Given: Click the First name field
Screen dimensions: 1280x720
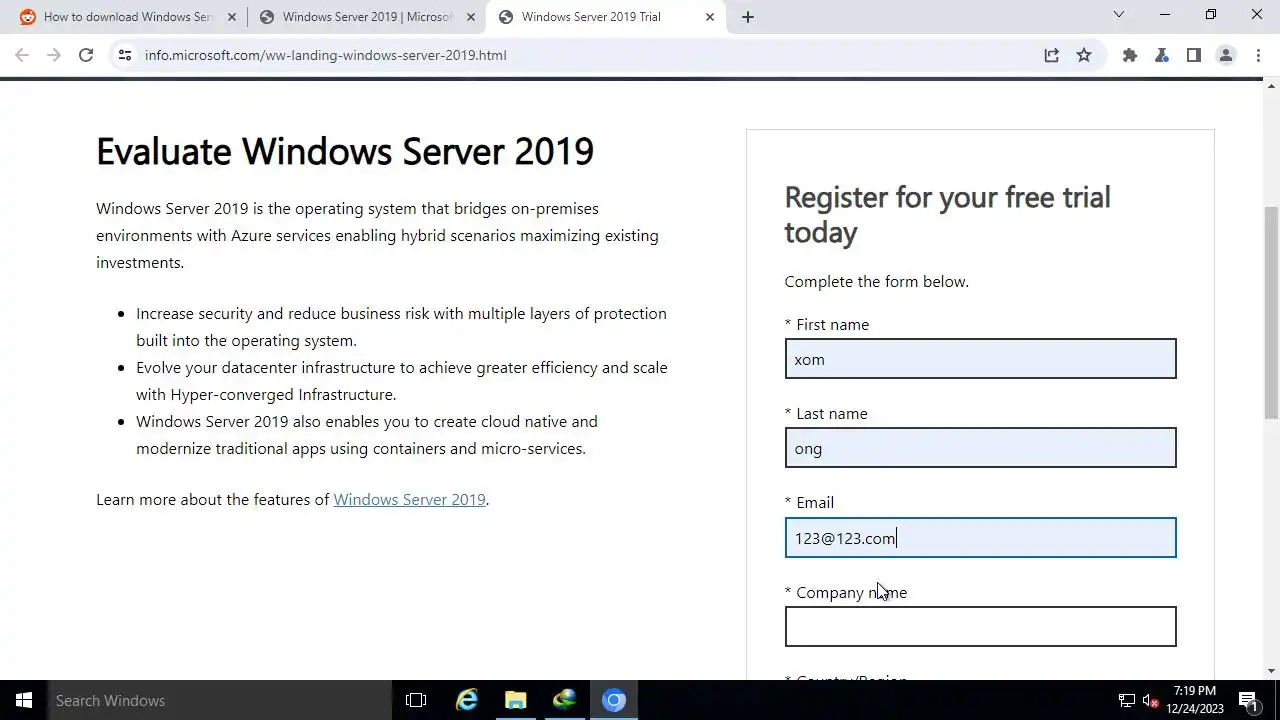Looking at the screenshot, I should (x=980, y=359).
